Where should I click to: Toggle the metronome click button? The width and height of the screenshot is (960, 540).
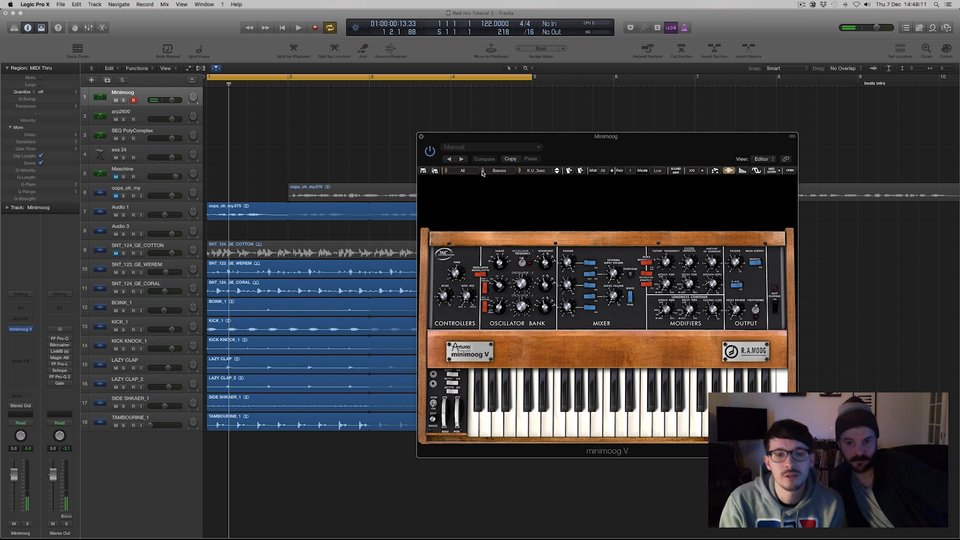pyautogui.click(x=684, y=28)
